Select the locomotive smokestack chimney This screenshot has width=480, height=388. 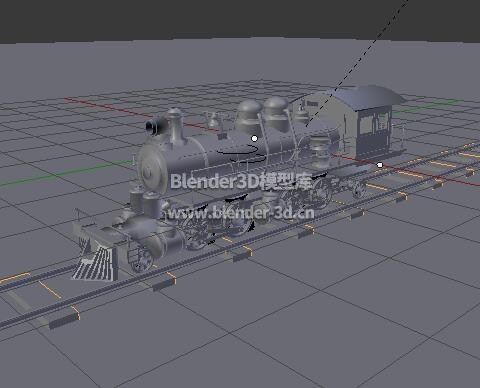point(175,127)
